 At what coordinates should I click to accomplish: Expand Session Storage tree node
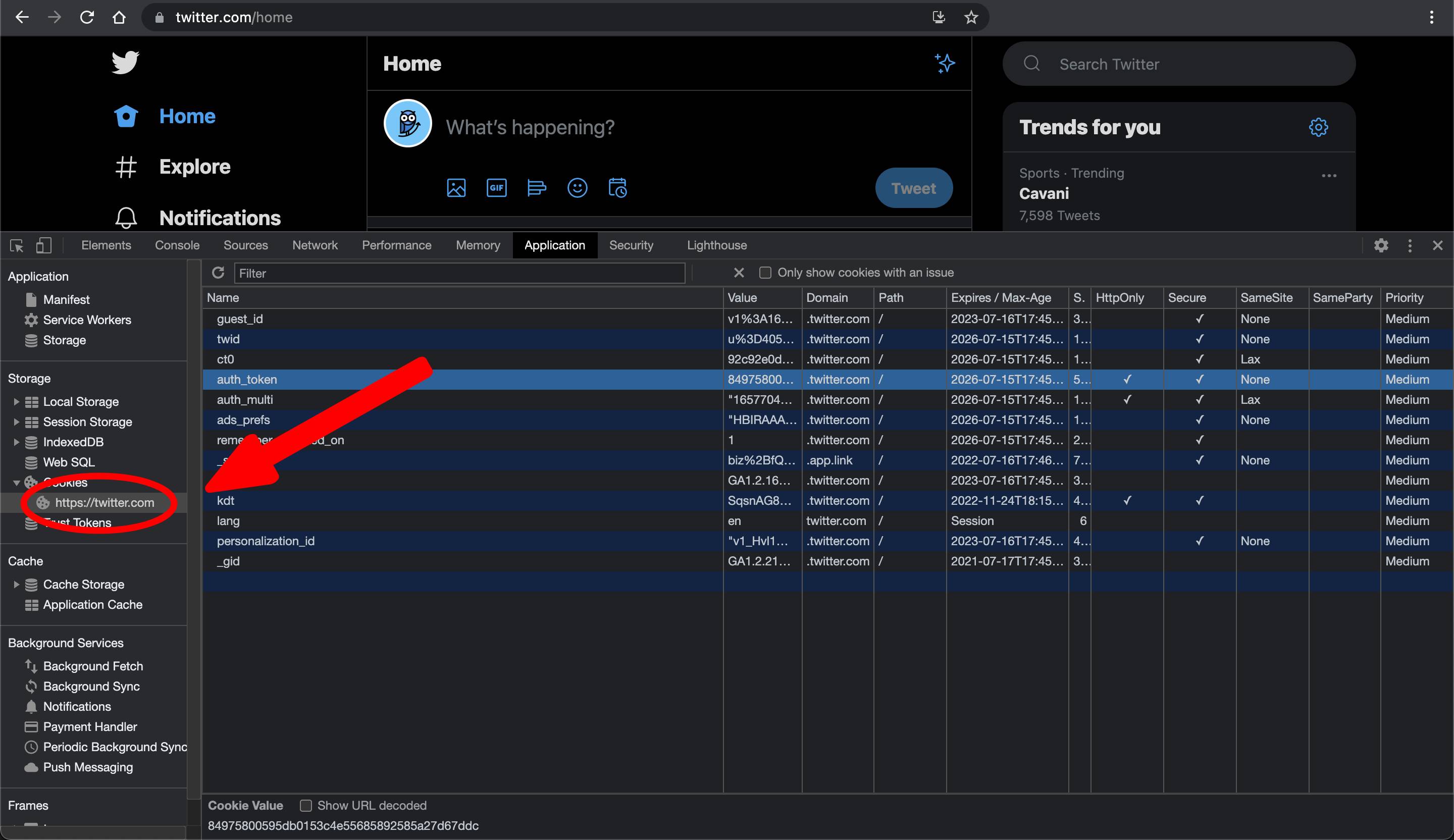click(16, 423)
